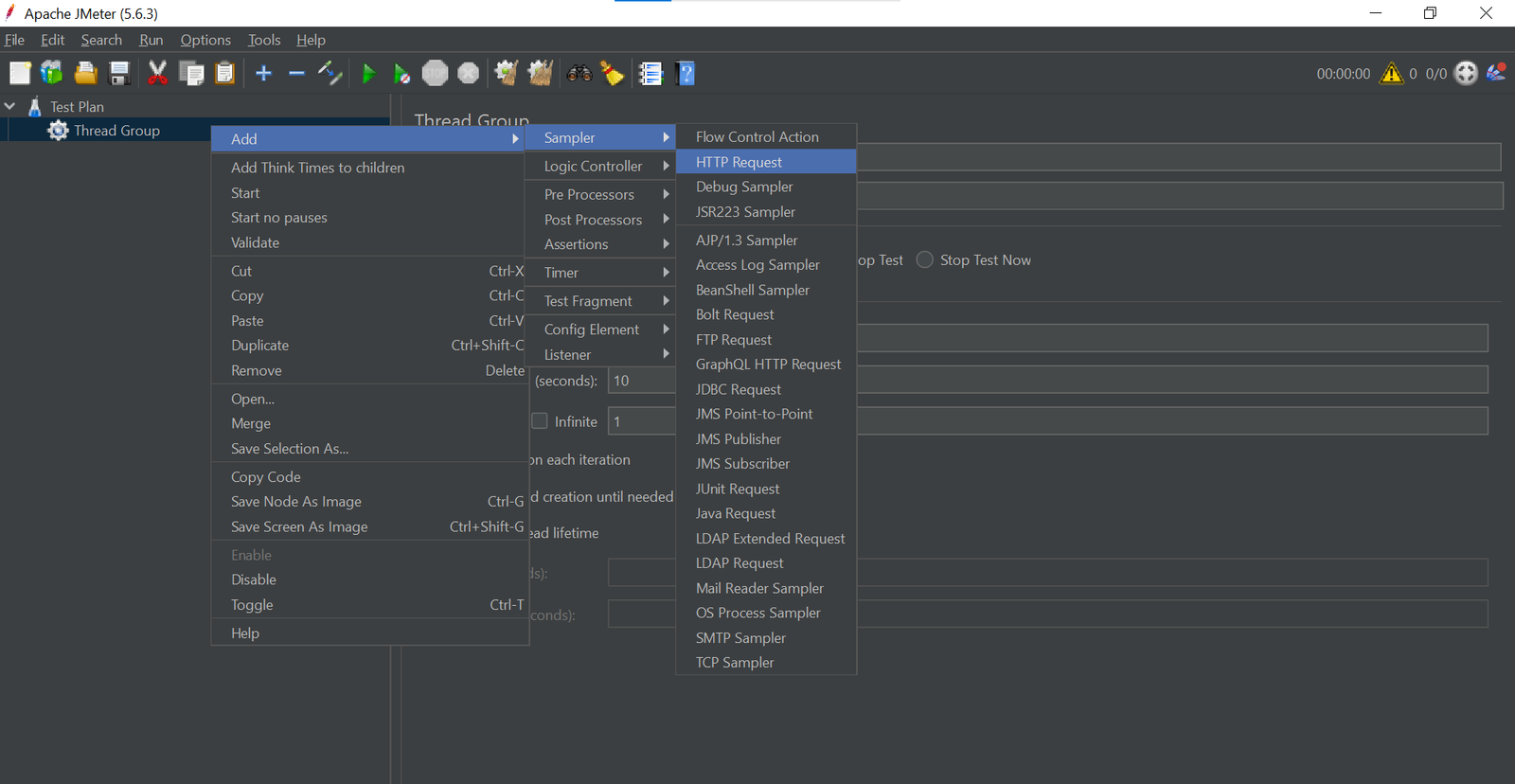The width and height of the screenshot is (1515, 784).
Task: Start the test with green play icon
Action: pos(368,73)
